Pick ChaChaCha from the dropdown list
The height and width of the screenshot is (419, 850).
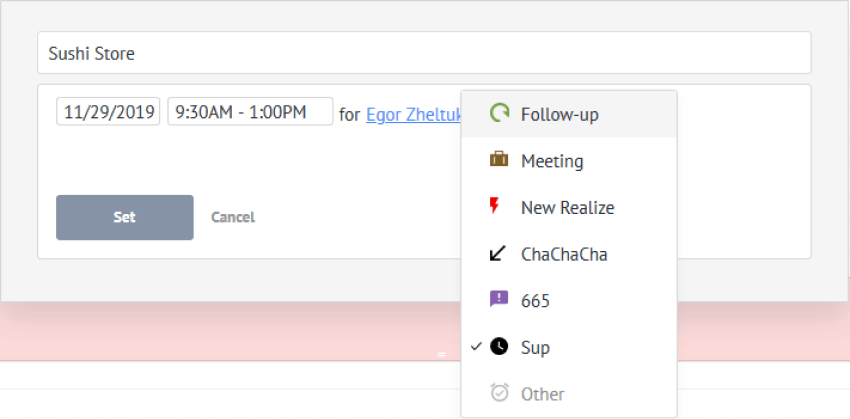click(569, 254)
